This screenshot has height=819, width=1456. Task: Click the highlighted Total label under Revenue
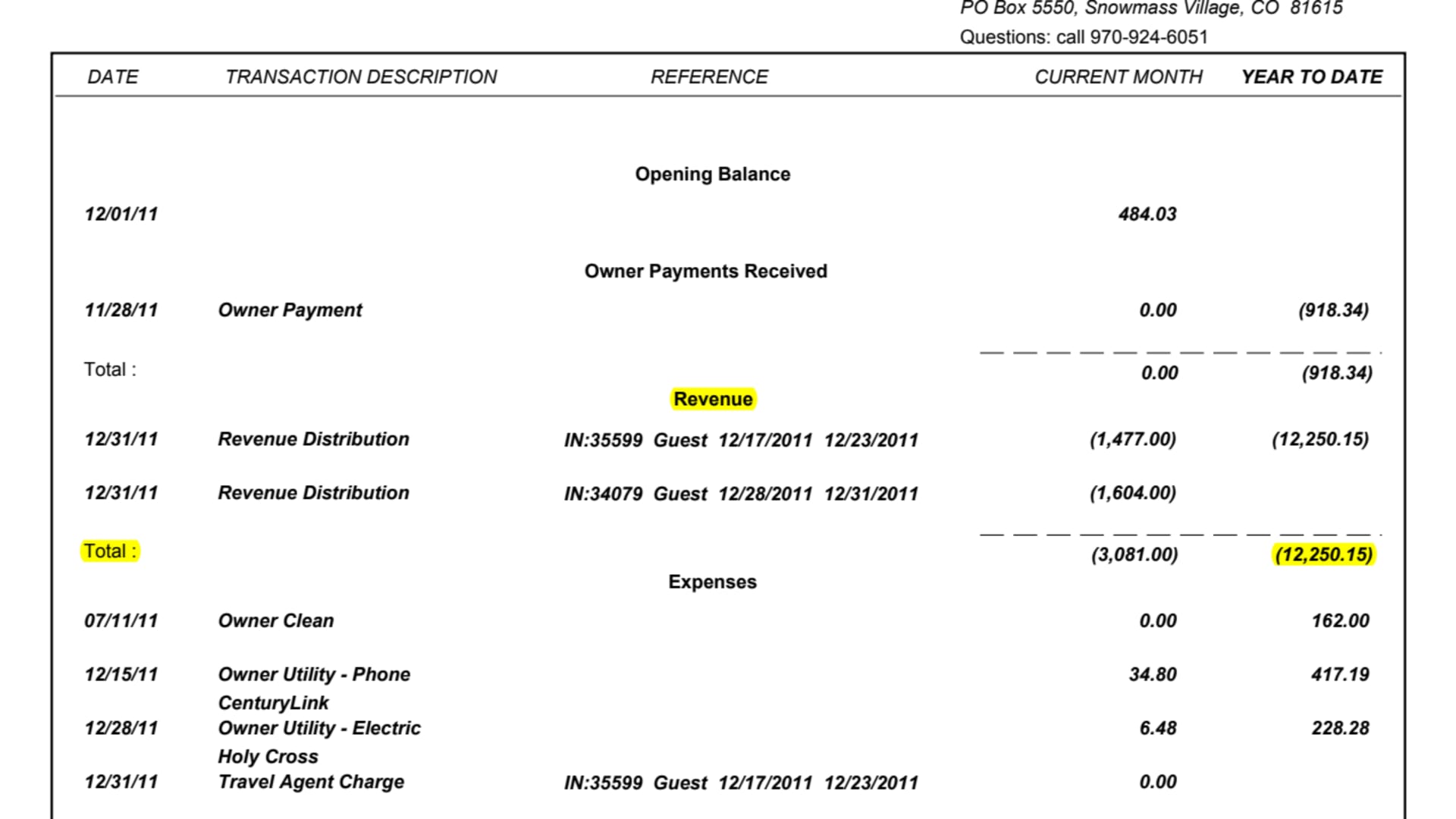click(x=110, y=551)
